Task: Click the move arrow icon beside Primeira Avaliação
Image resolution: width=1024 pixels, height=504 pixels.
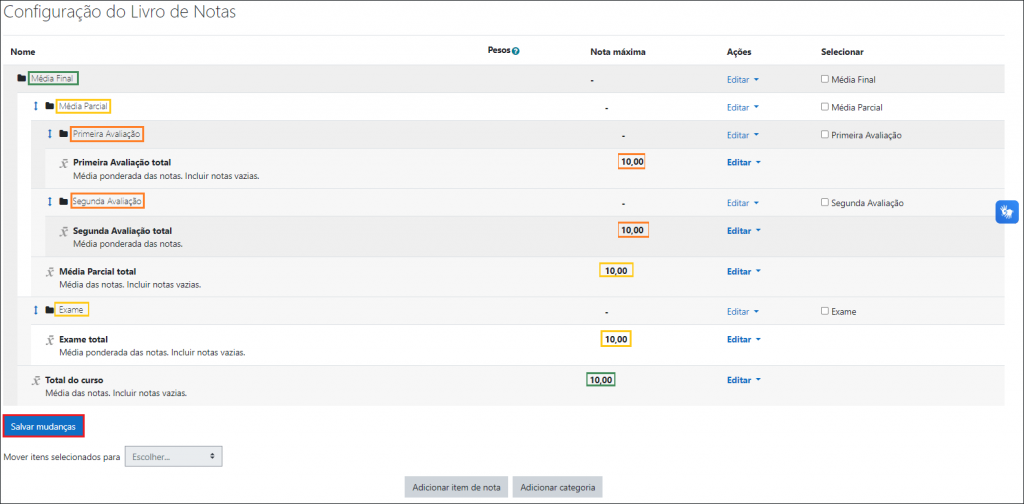Action: pos(49,134)
